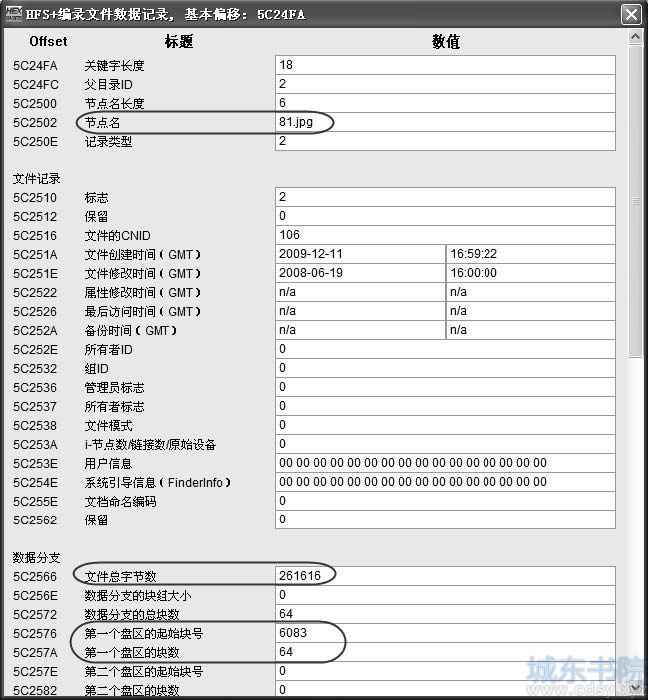Select the 父目录ID value field
The height and width of the screenshot is (700, 648).
click(445, 84)
